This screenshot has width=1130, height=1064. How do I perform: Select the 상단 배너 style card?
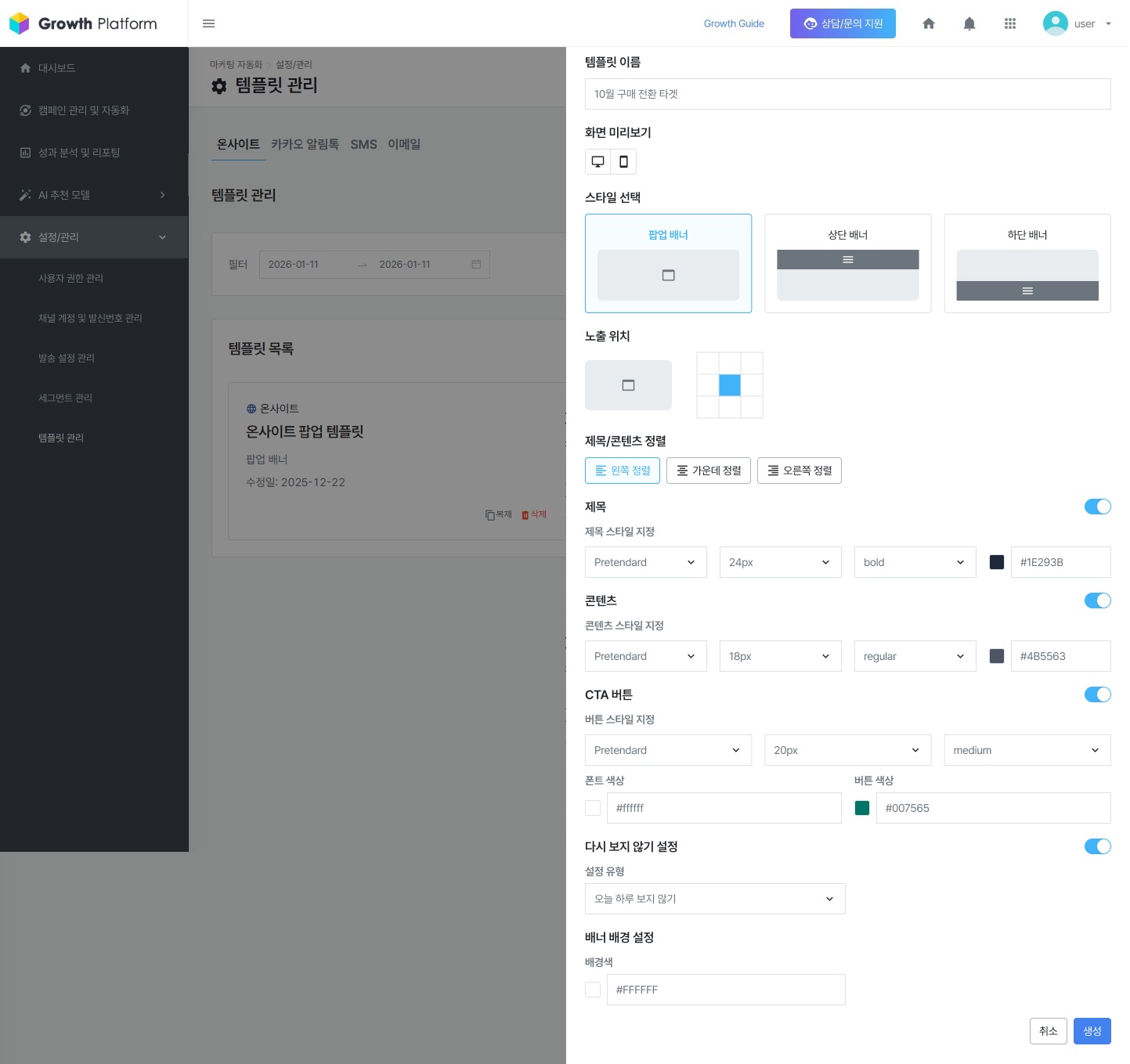coord(847,263)
